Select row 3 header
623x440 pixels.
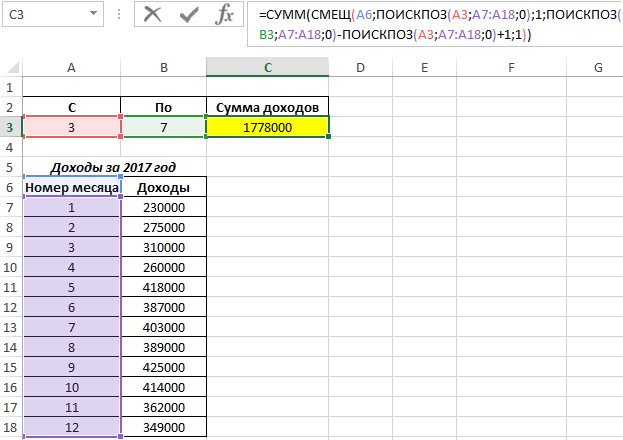[10, 127]
